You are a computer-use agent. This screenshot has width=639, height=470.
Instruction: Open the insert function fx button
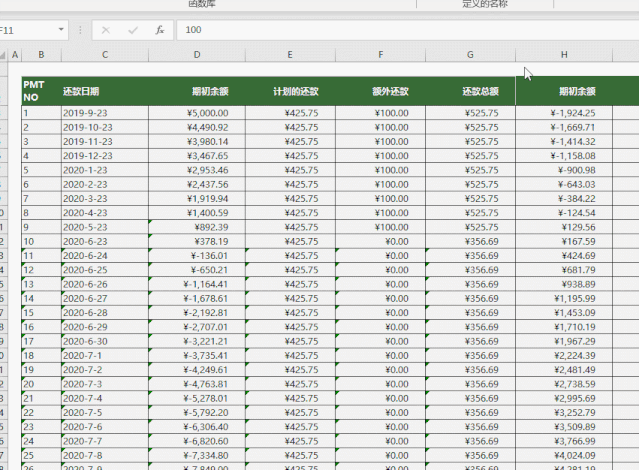(160, 30)
